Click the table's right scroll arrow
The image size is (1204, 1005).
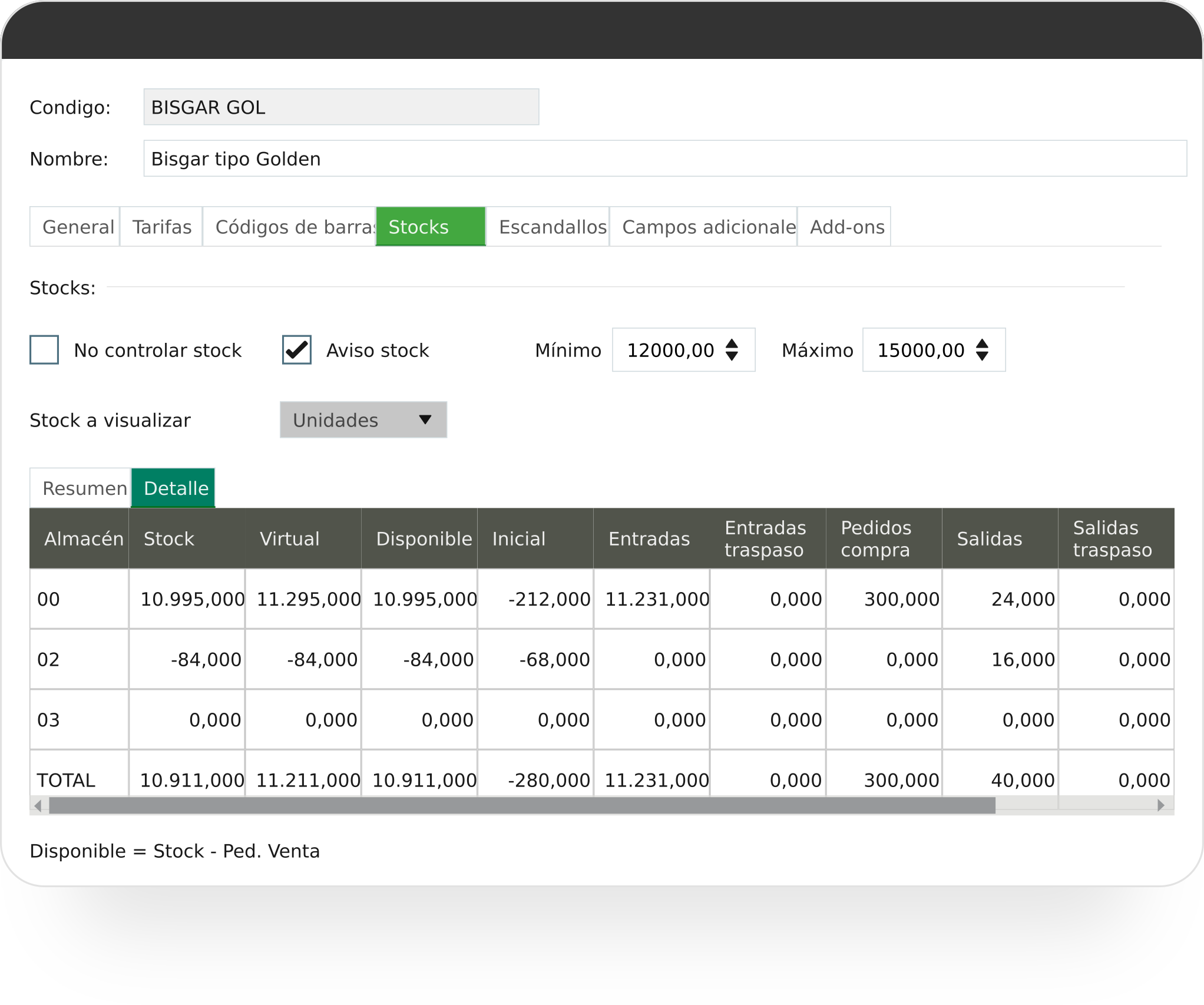tap(1161, 805)
